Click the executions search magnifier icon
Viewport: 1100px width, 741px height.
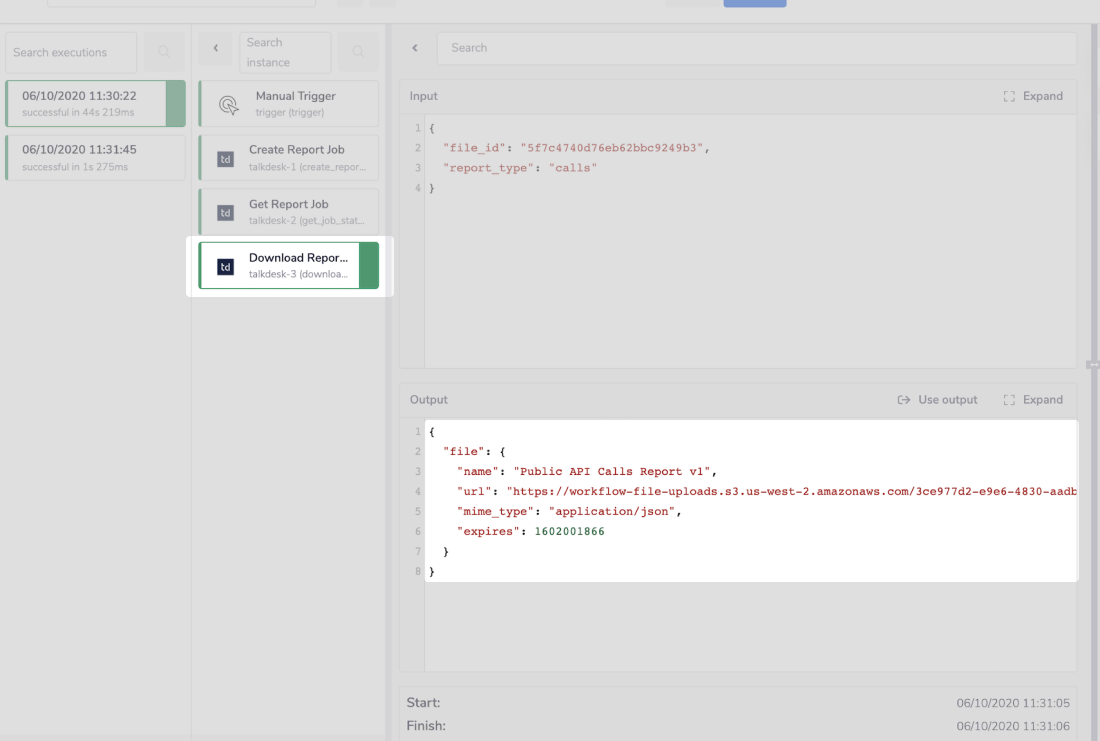tap(163, 51)
